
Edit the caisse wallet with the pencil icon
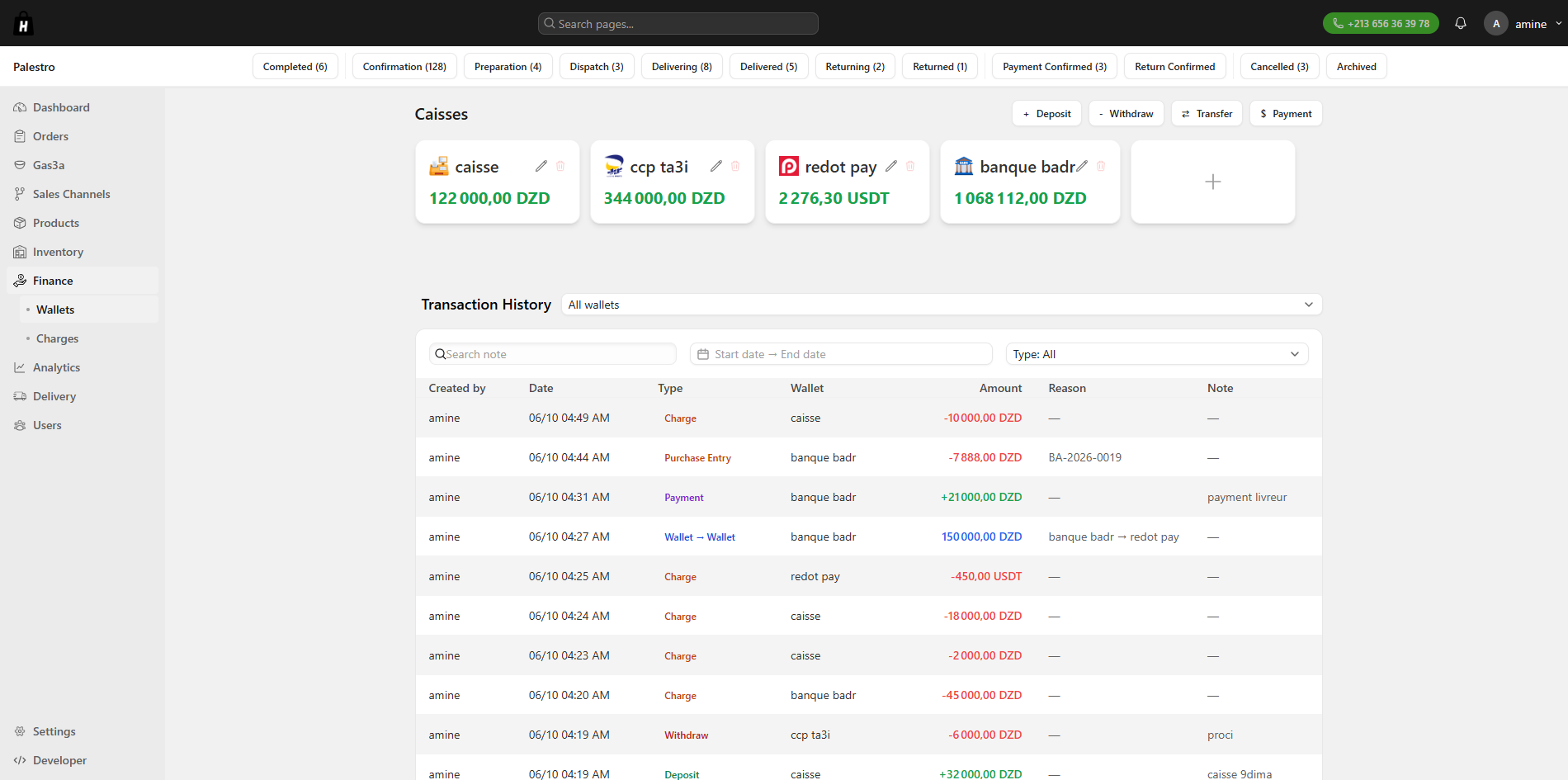(541, 166)
